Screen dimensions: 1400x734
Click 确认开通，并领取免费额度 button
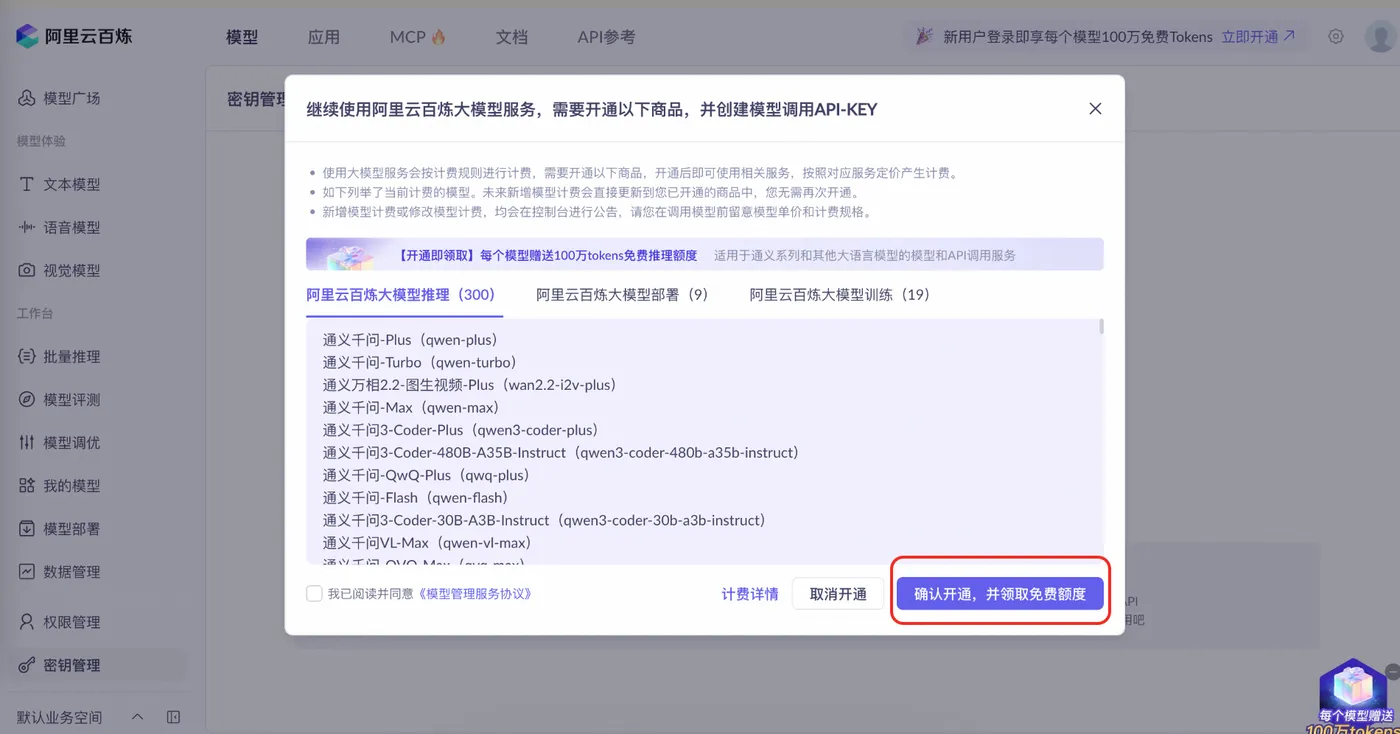[1000, 593]
